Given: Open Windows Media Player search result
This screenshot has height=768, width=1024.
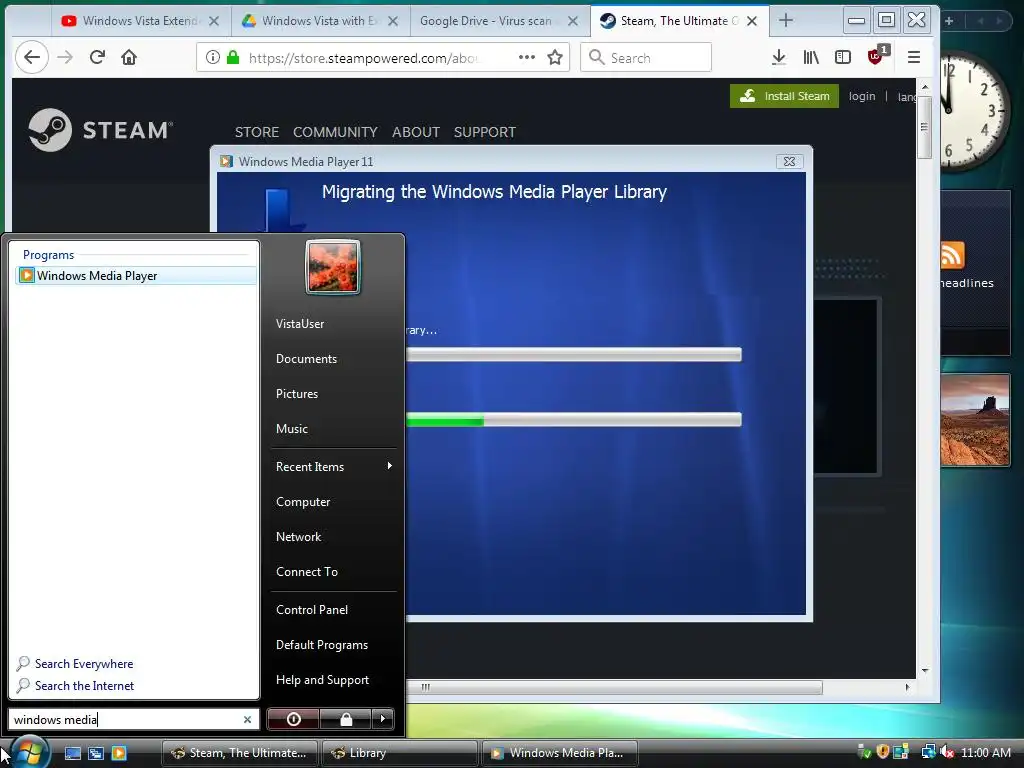Looking at the screenshot, I should (x=135, y=276).
